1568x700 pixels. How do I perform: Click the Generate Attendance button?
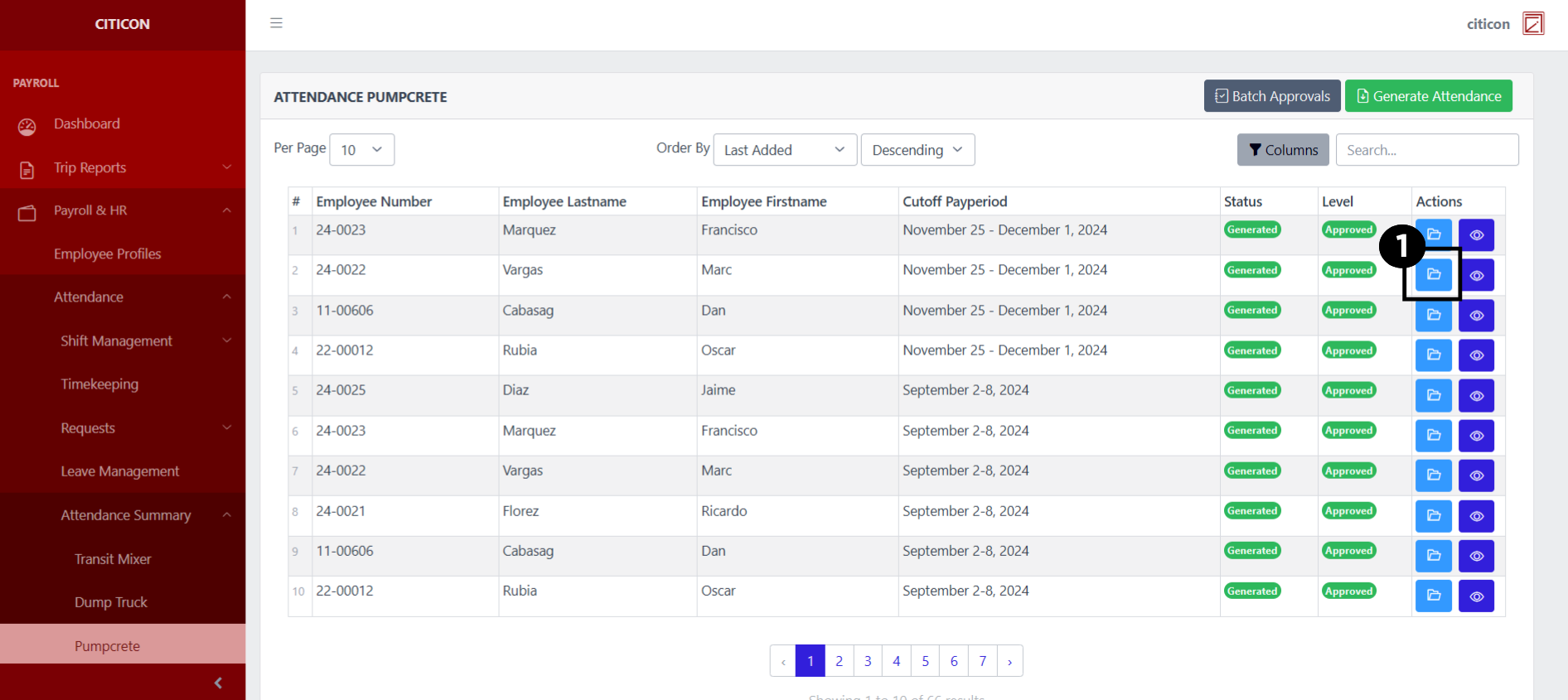click(x=1428, y=96)
